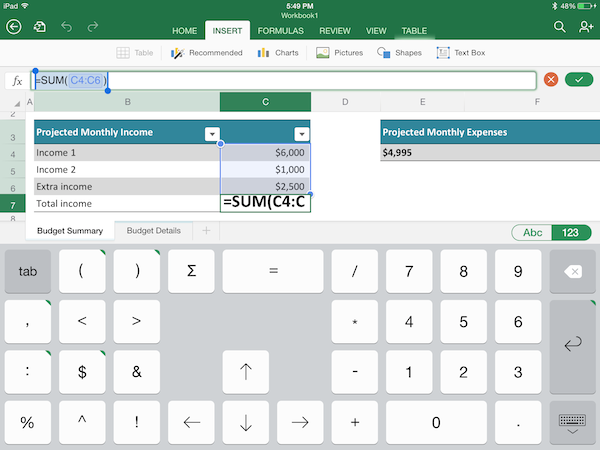The image size is (600, 450).
Task: Open Projected Monthly Income filter dropdown
Action: click(212, 134)
